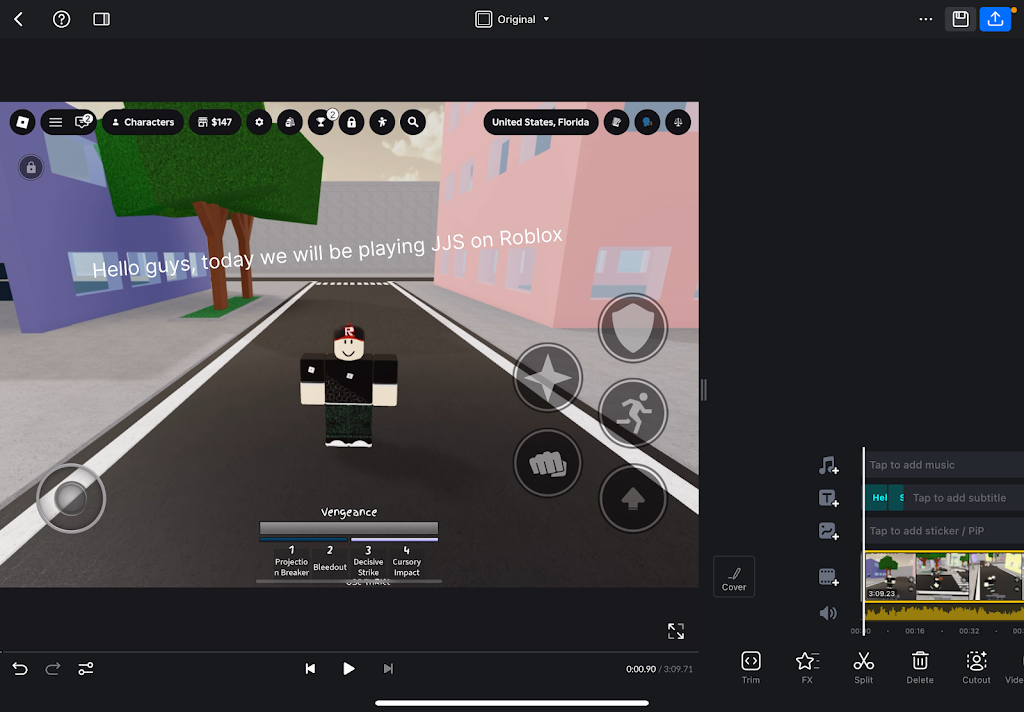
Task: Open the three-dots more options menu
Action: pyautogui.click(x=925, y=20)
